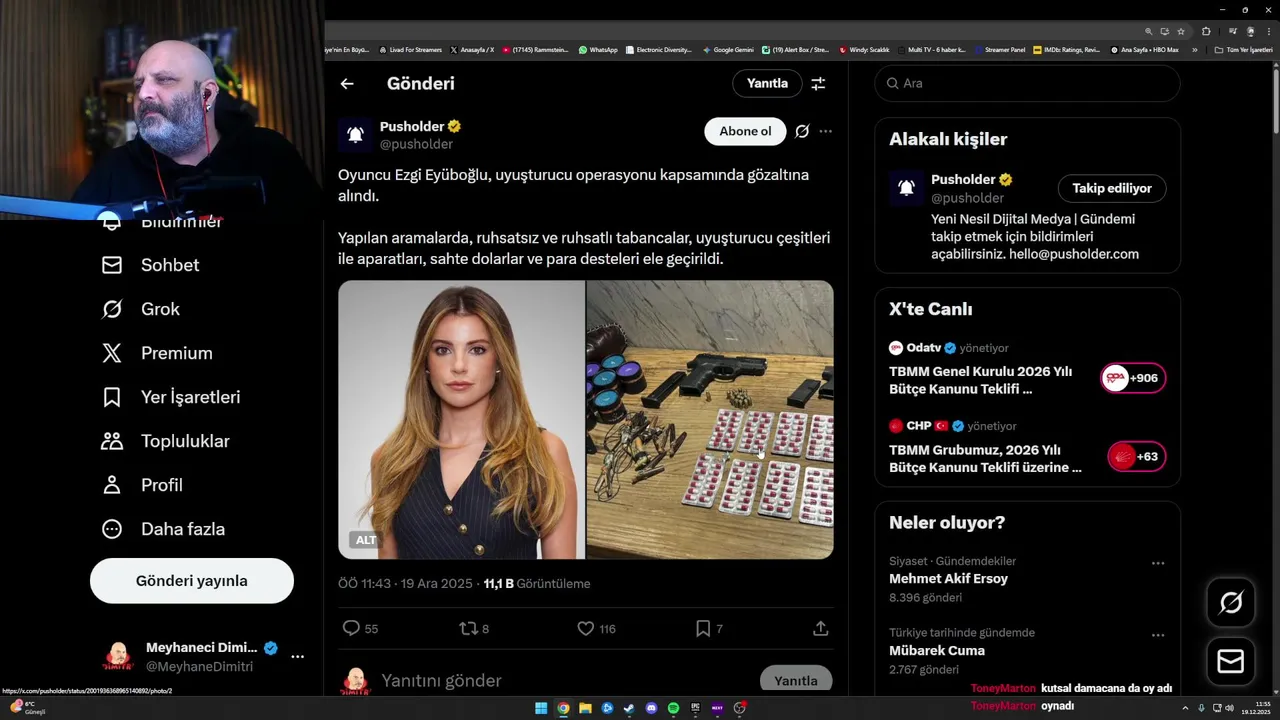The image size is (1280, 720).
Task: Open floating messages envelope button
Action: pyautogui.click(x=1231, y=662)
